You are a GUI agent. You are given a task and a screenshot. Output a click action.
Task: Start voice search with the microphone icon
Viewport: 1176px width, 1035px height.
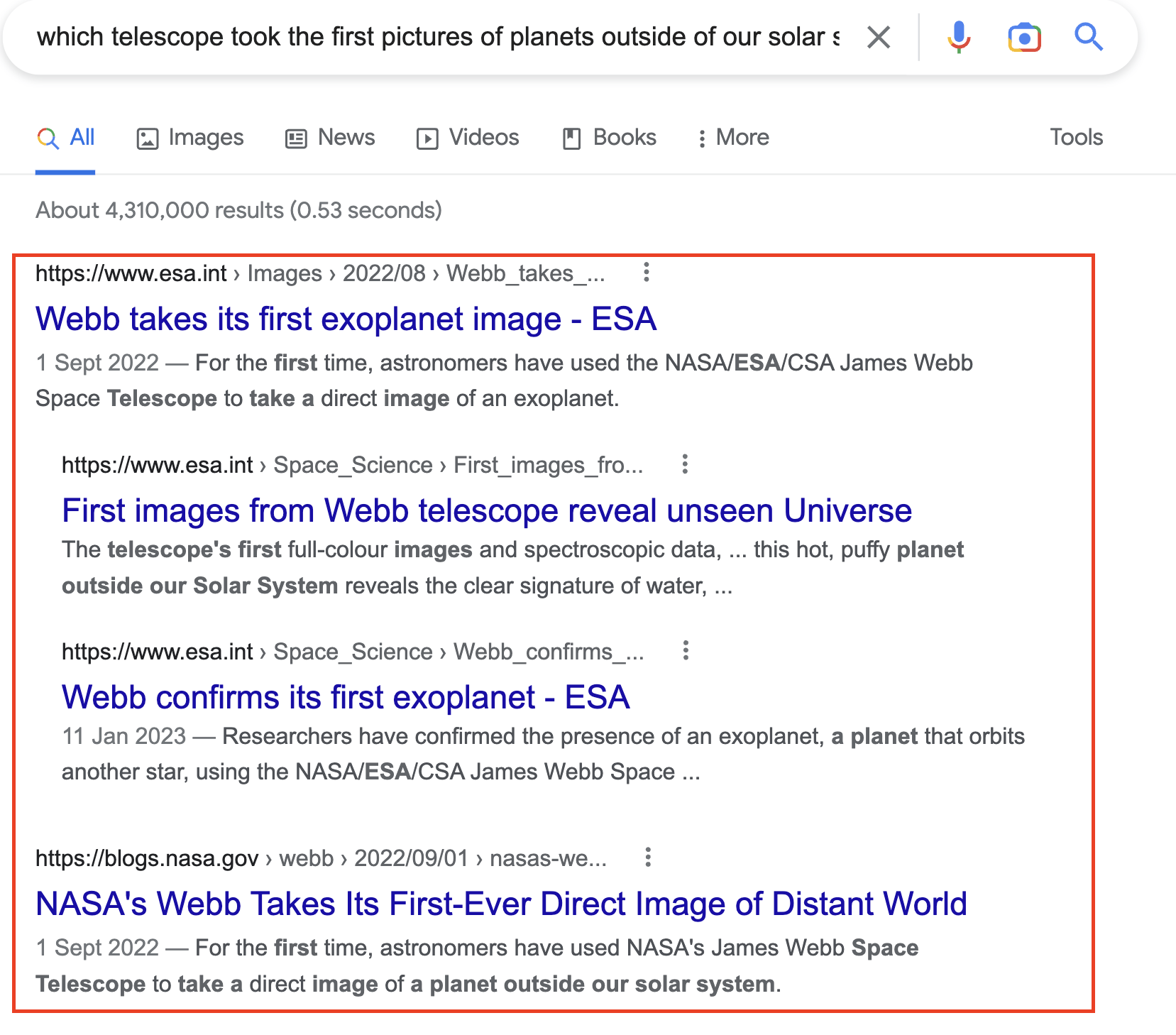coord(959,37)
